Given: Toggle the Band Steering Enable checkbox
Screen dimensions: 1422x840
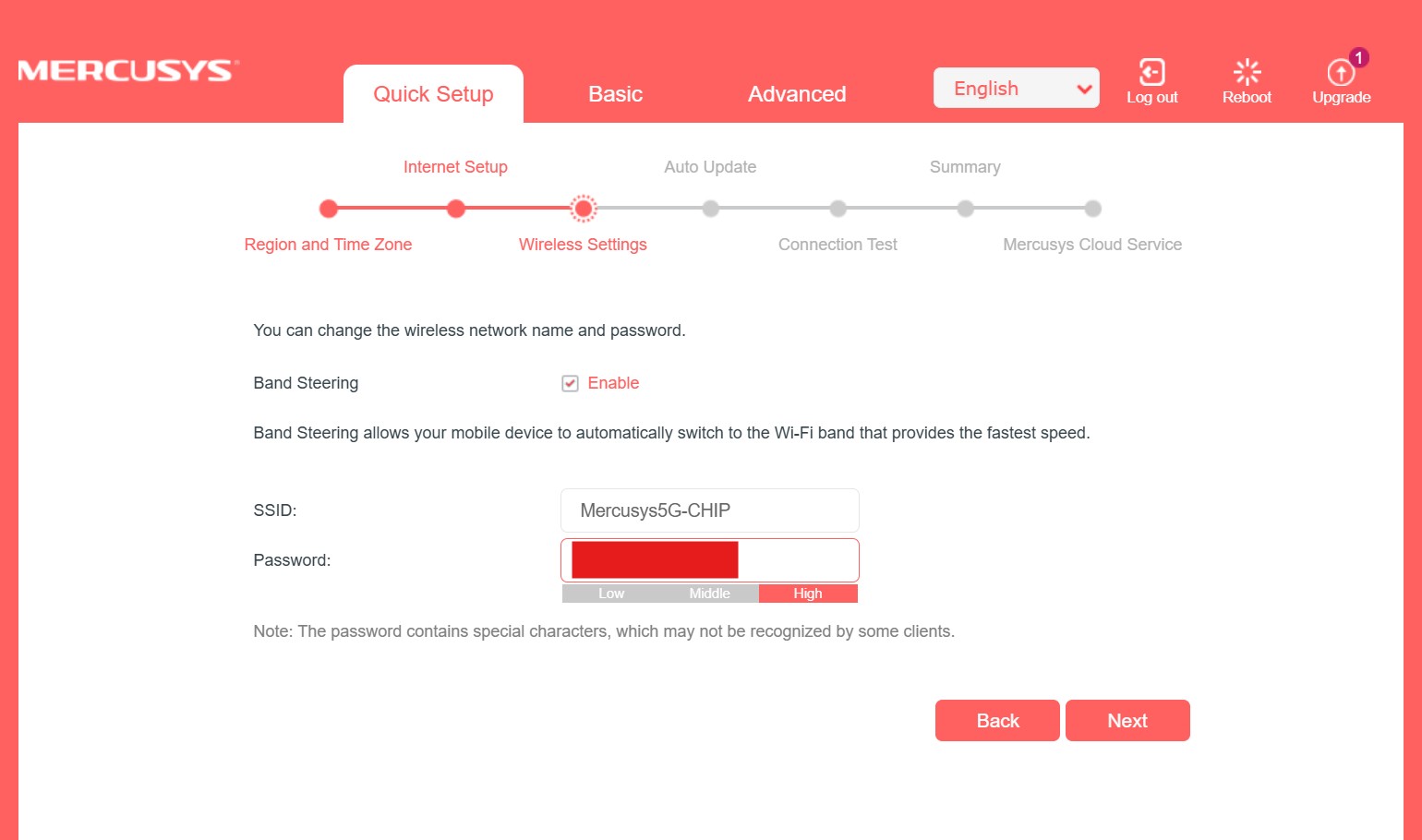Looking at the screenshot, I should coord(571,383).
